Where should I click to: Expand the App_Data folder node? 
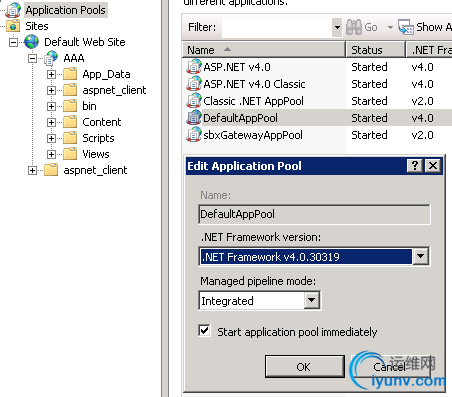(x=51, y=74)
